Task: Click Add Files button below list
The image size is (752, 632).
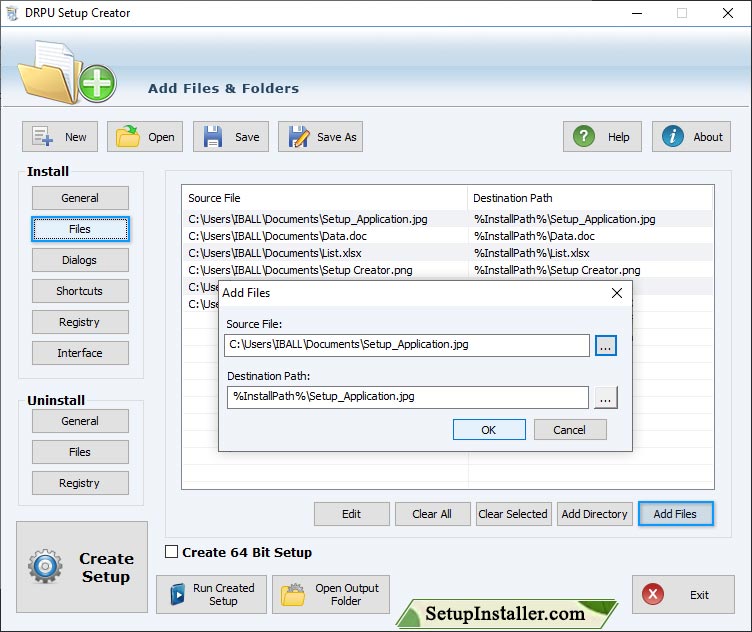Action: click(x=676, y=514)
